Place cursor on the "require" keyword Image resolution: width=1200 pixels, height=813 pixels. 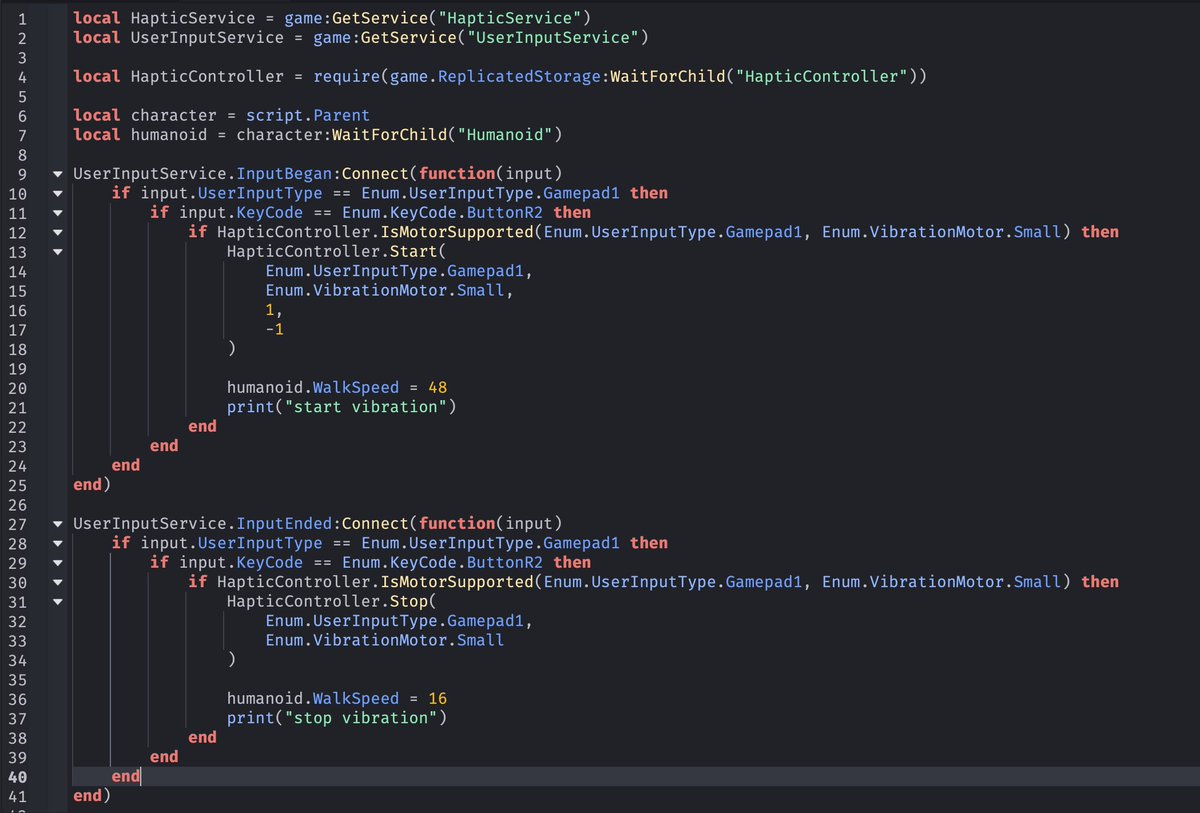point(347,76)
